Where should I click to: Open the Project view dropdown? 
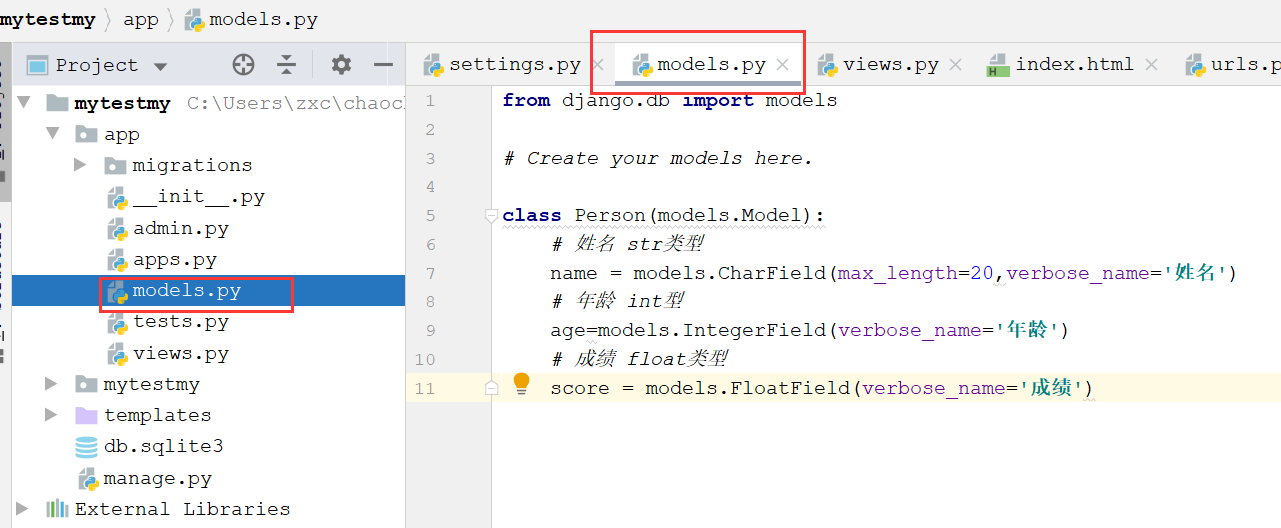click(x=160, y=66)
